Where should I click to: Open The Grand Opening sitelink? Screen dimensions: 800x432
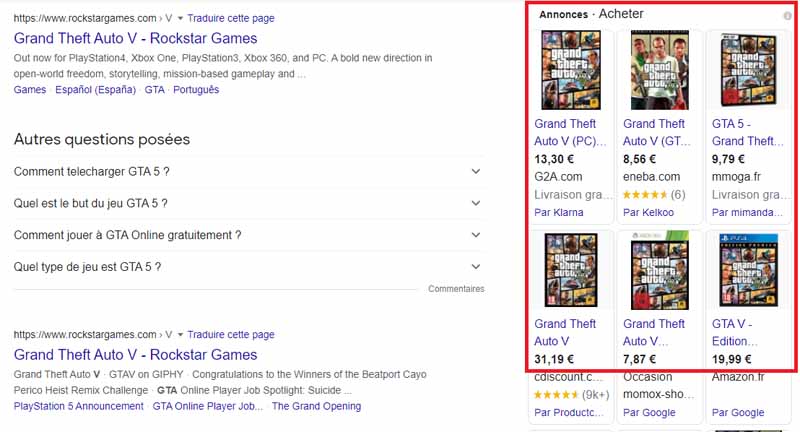316,406
